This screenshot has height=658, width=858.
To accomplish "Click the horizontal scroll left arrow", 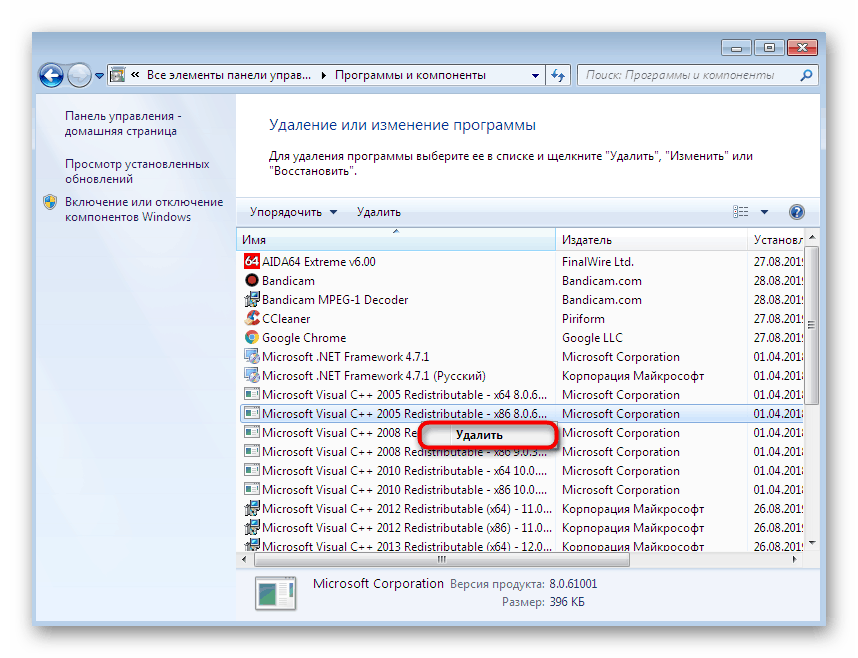I will pyautogui.click(x=244, y=559).
